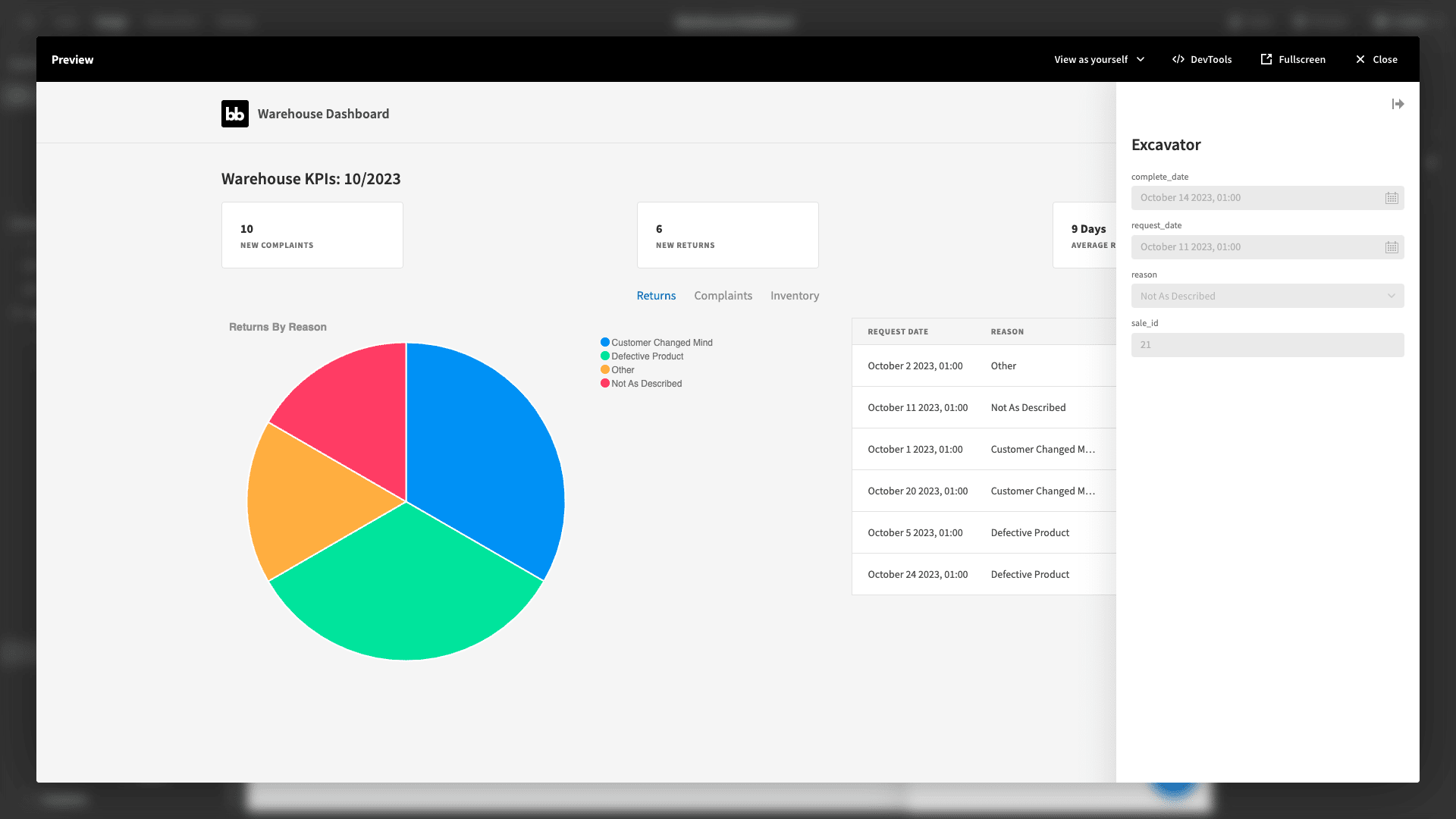Select the October 20 2023 table row
The width and height of the screenshot is (1456, 819).
click(984, 491)
